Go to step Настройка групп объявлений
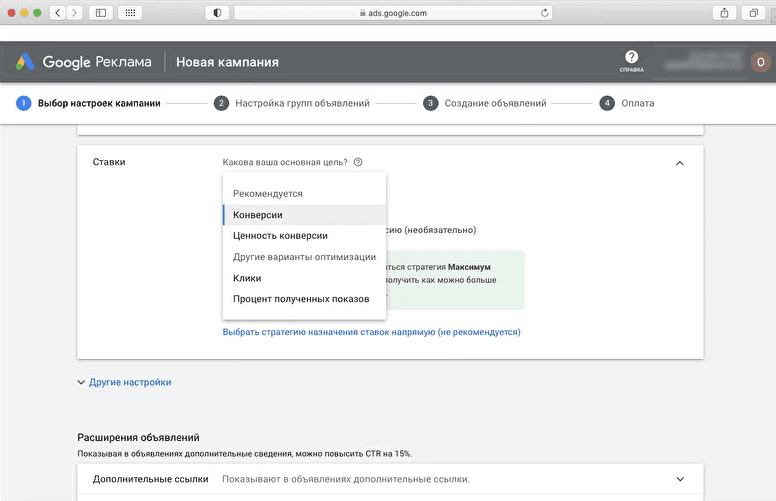776x501 pixels. (302, 103)
